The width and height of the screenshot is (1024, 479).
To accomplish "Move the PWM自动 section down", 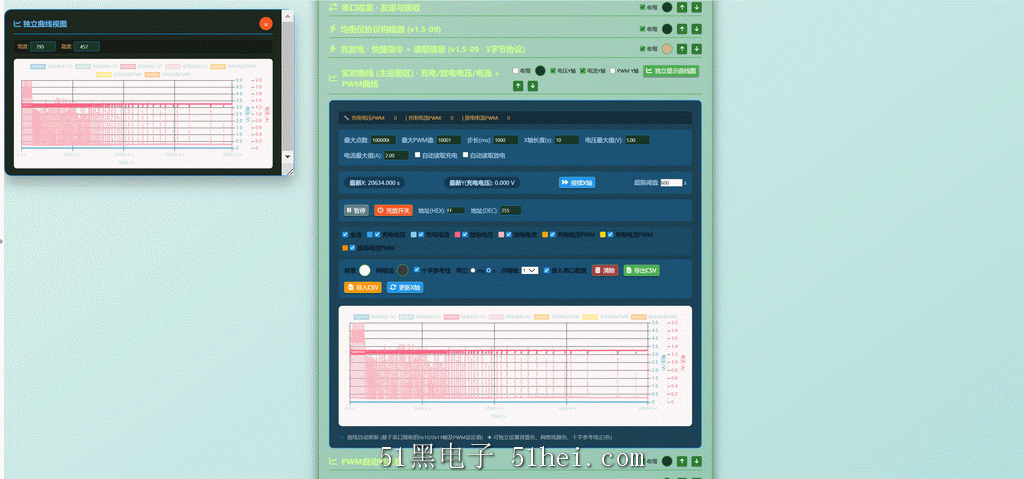I will click(697, 461).
